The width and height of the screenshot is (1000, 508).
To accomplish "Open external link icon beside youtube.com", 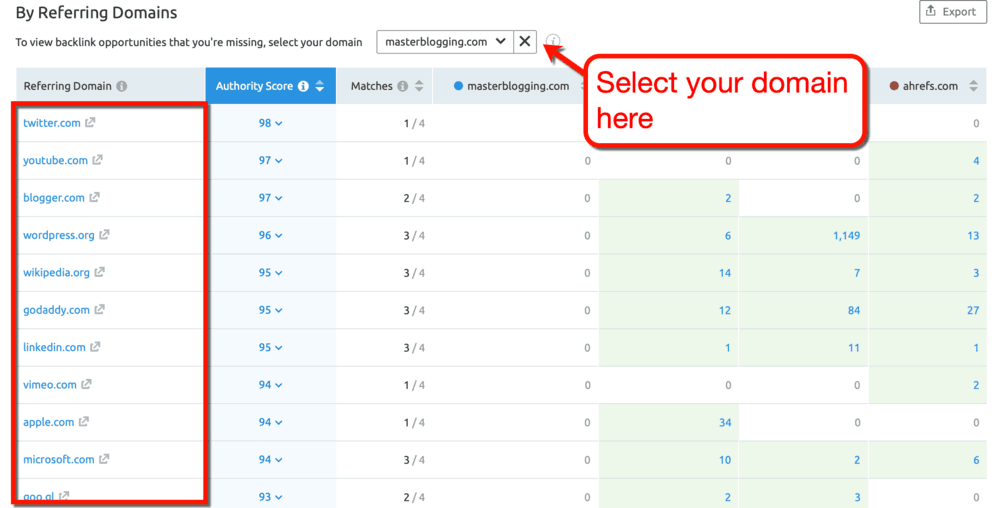I will [97, 160].
